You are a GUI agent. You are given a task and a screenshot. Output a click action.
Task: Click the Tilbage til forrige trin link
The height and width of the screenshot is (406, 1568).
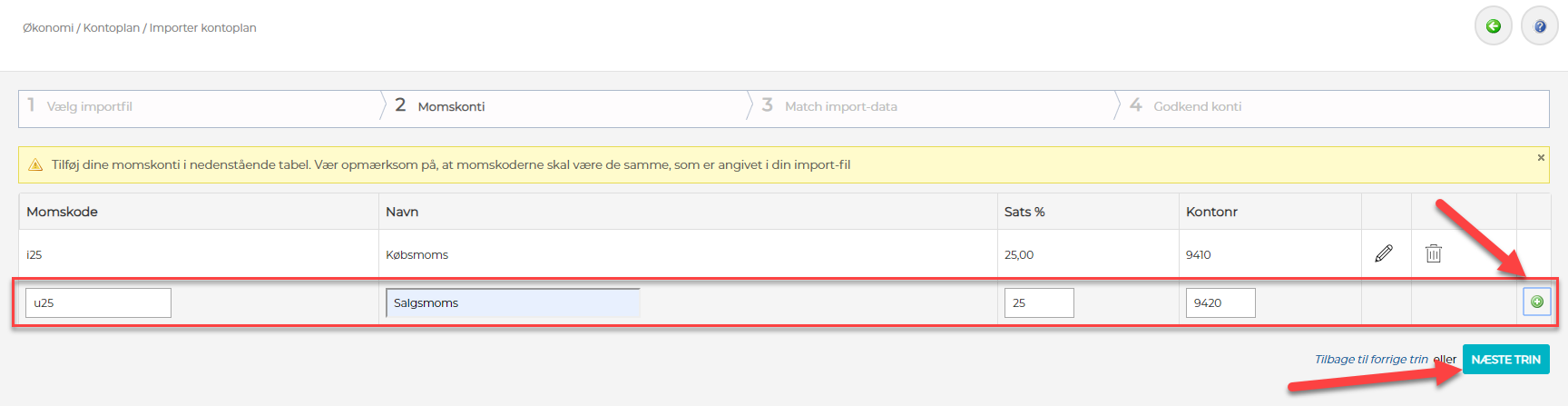(x=1371, y=360)
